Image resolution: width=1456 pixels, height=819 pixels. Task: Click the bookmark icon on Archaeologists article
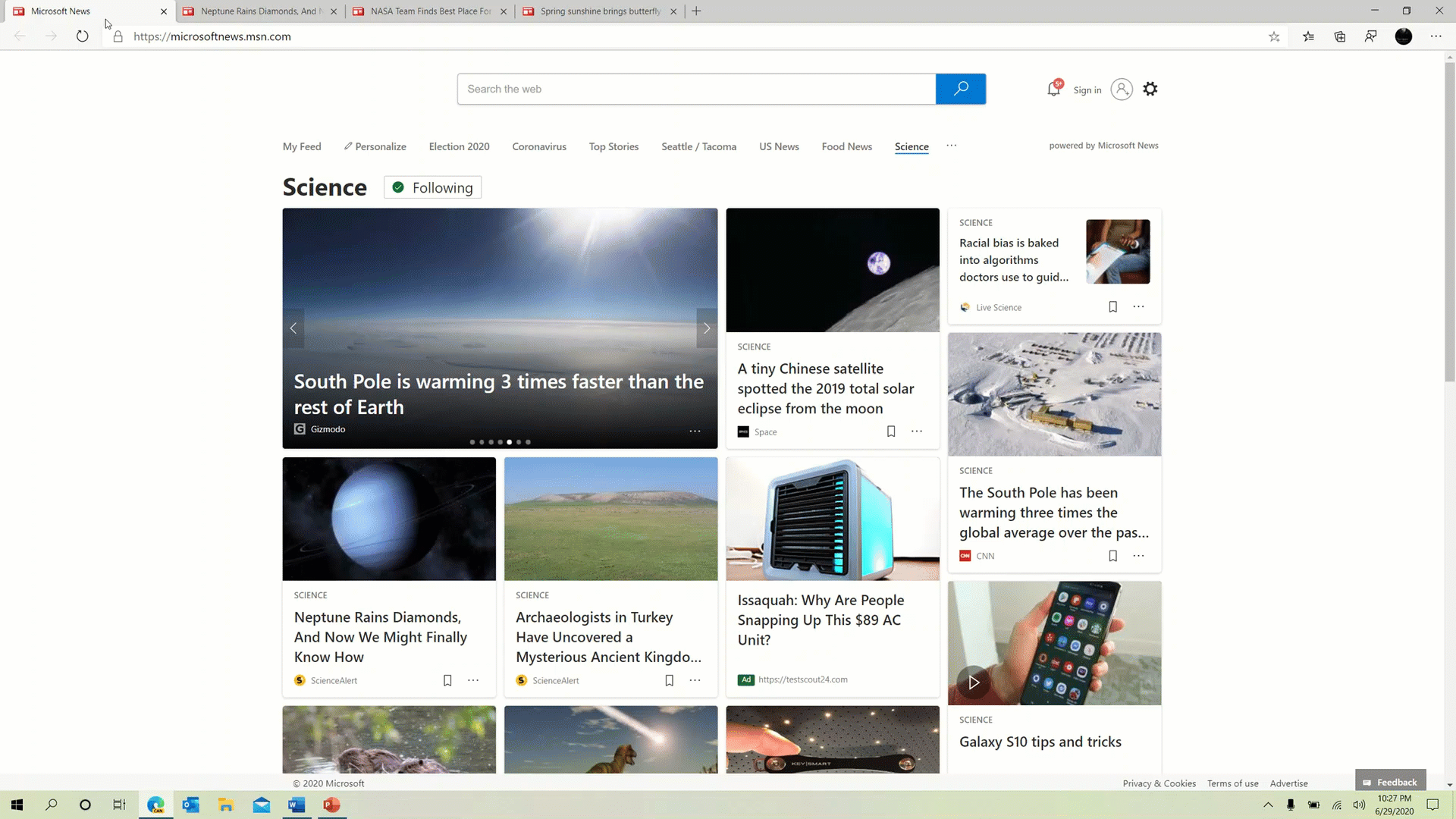pos(669,680)
